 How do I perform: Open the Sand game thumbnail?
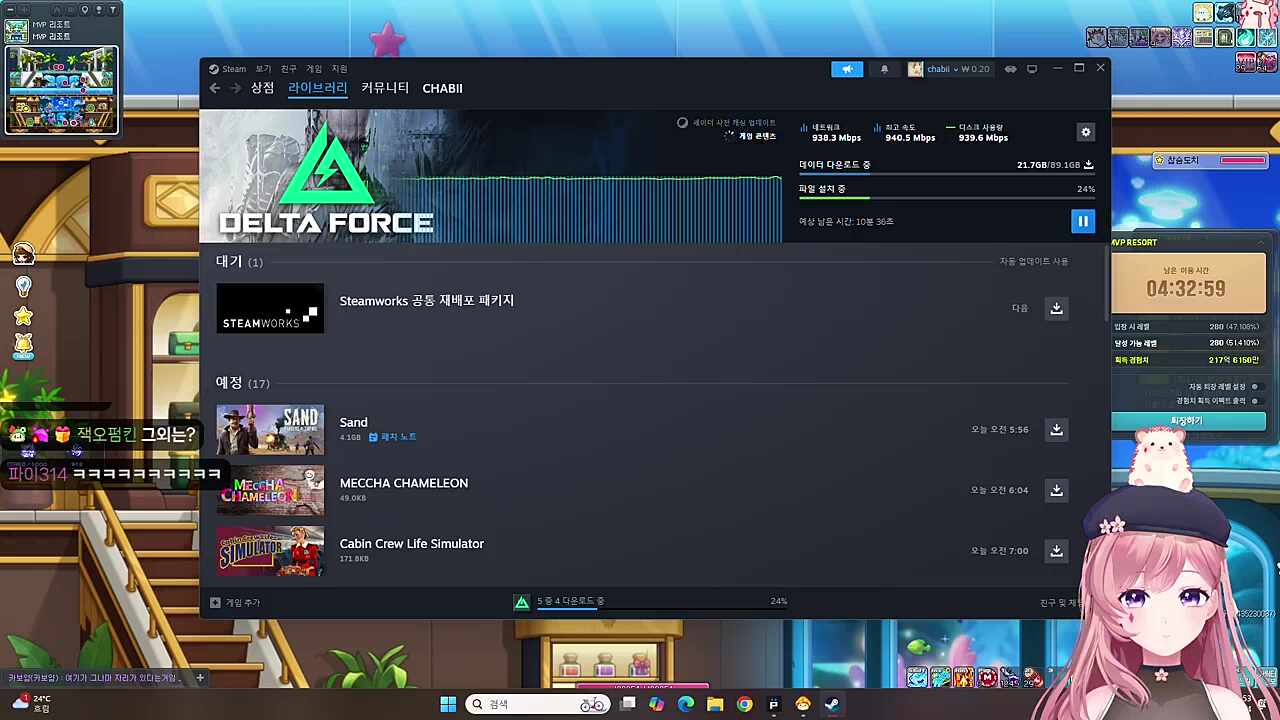[270, 430]
